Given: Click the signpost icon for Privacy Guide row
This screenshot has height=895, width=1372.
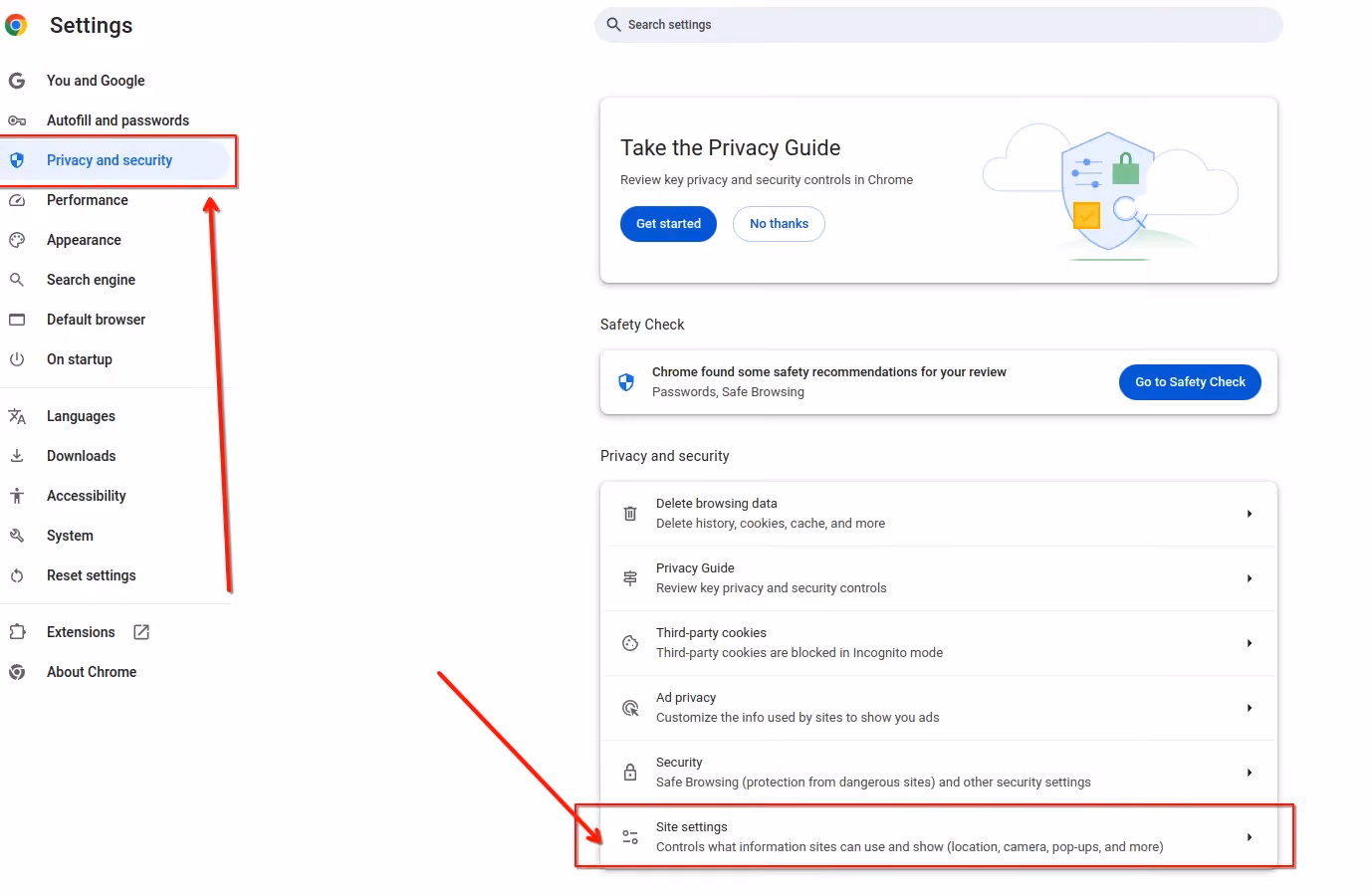Looking at the screenshot, I should (x=630, y=578).
